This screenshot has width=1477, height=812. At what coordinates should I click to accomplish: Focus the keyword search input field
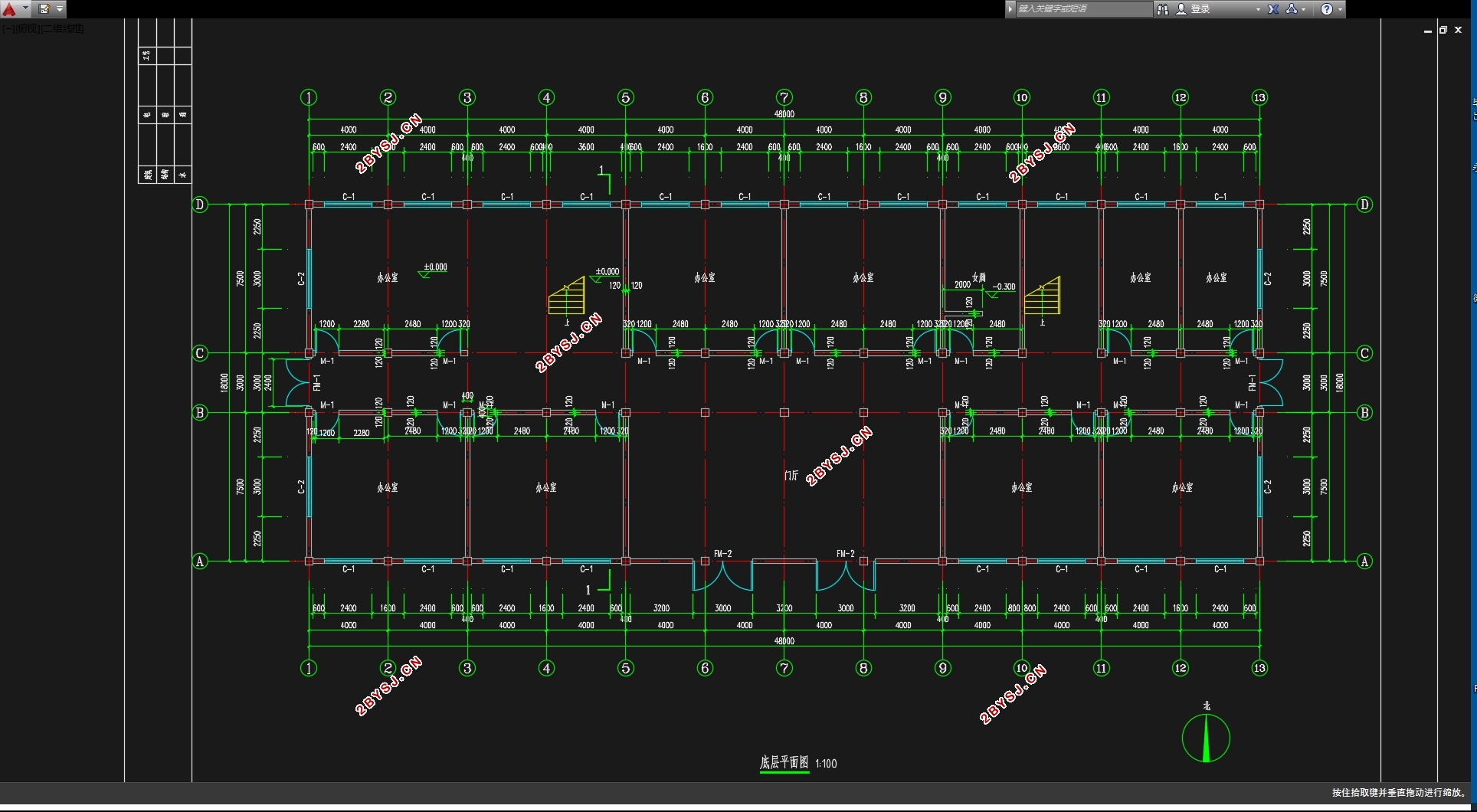click(1084, 9)
